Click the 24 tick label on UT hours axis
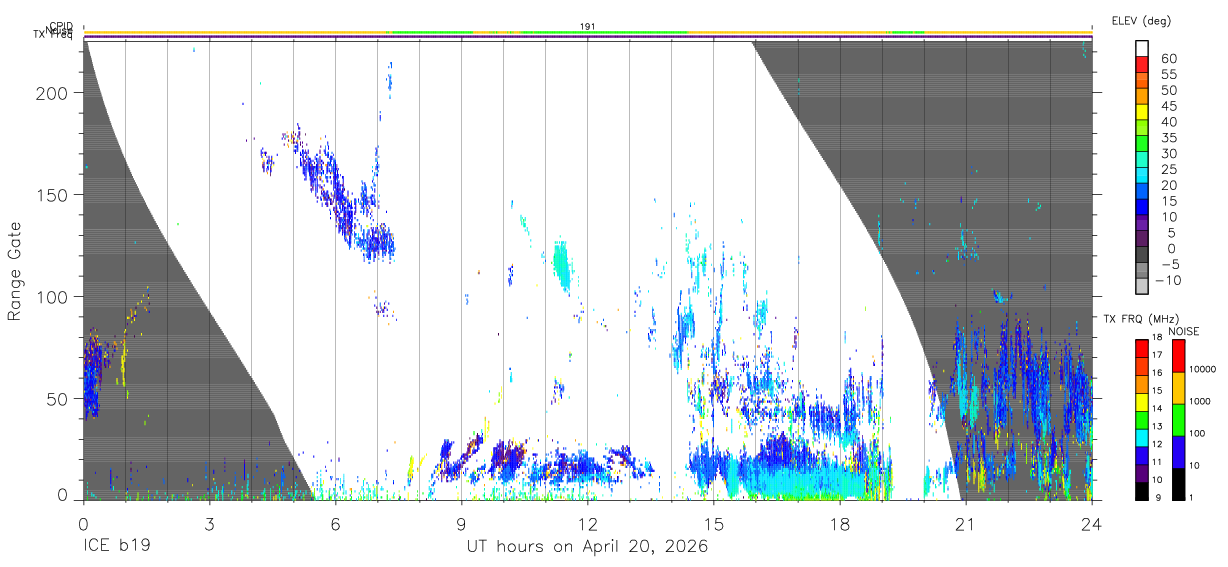 pos(1092,523)
